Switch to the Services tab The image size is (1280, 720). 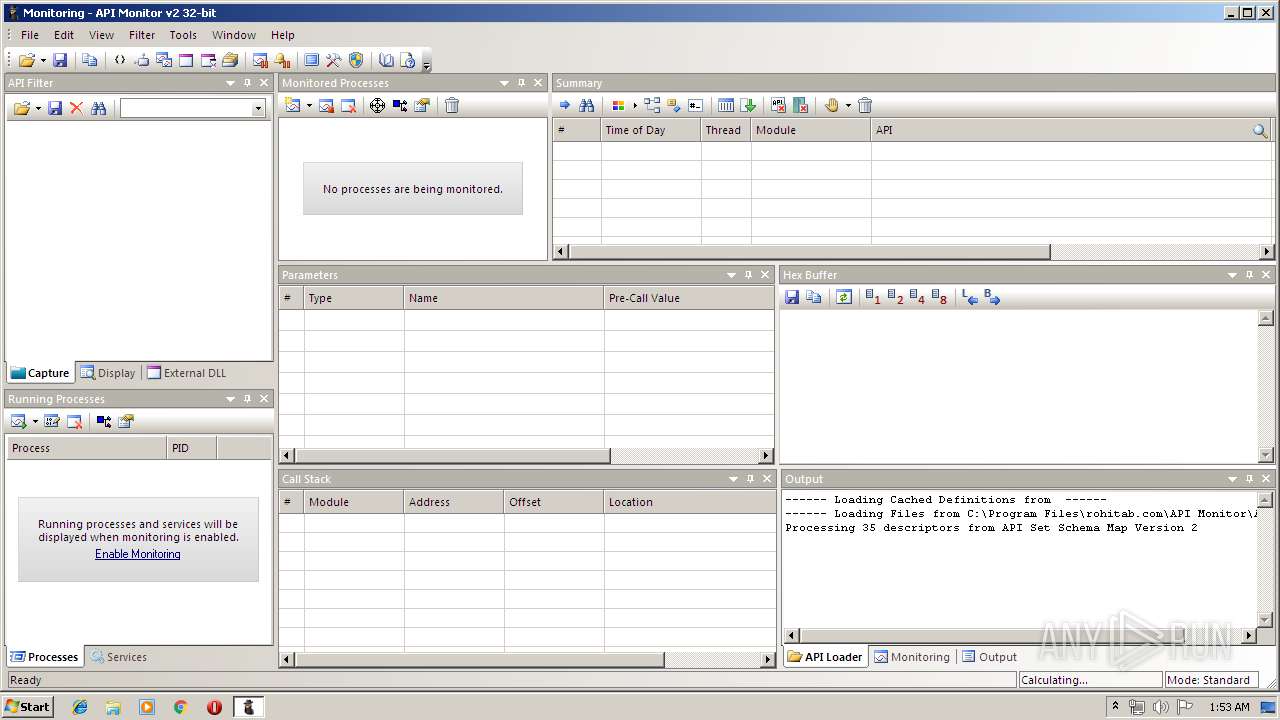tap(118, 657)
